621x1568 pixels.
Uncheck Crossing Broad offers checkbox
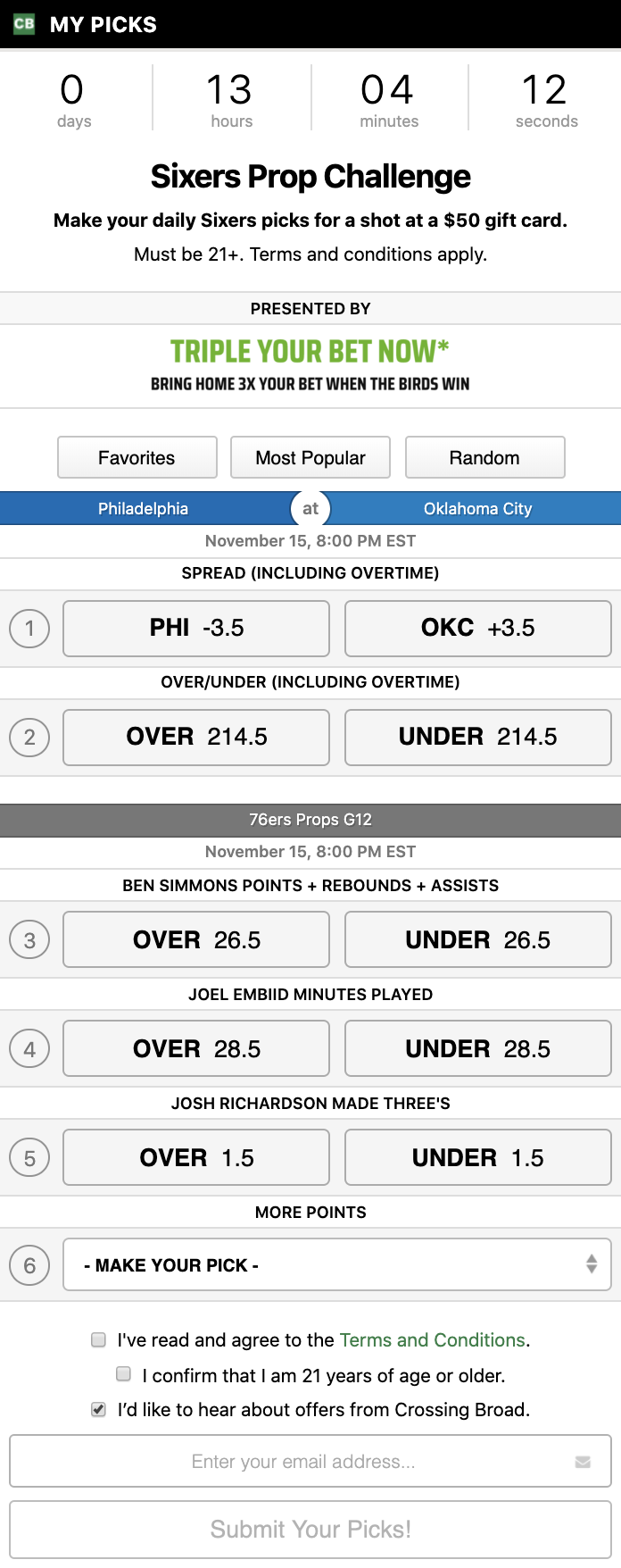point(99,1409)
